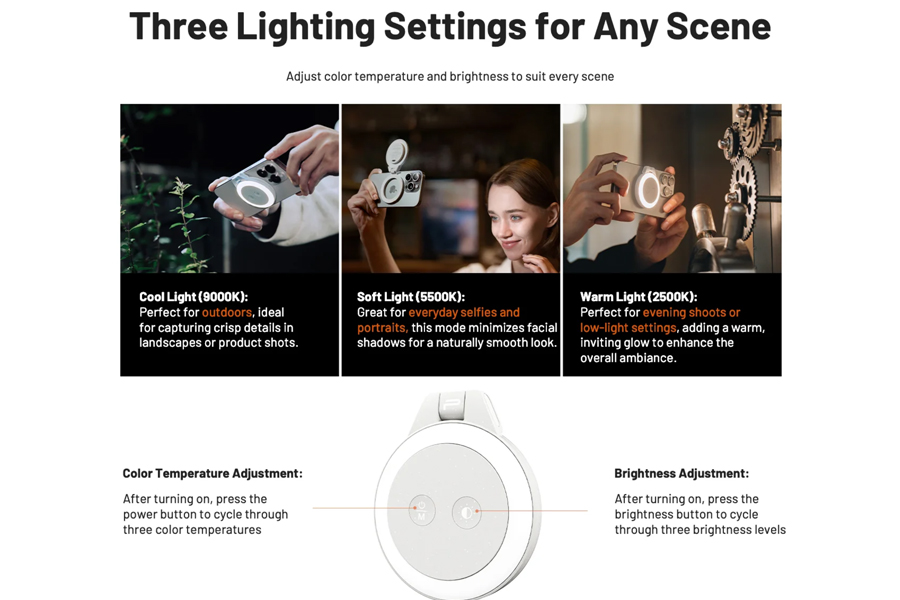Click the orange 'everyday selfies and' text
The image size is (900, 600).
tap(464, 312)
